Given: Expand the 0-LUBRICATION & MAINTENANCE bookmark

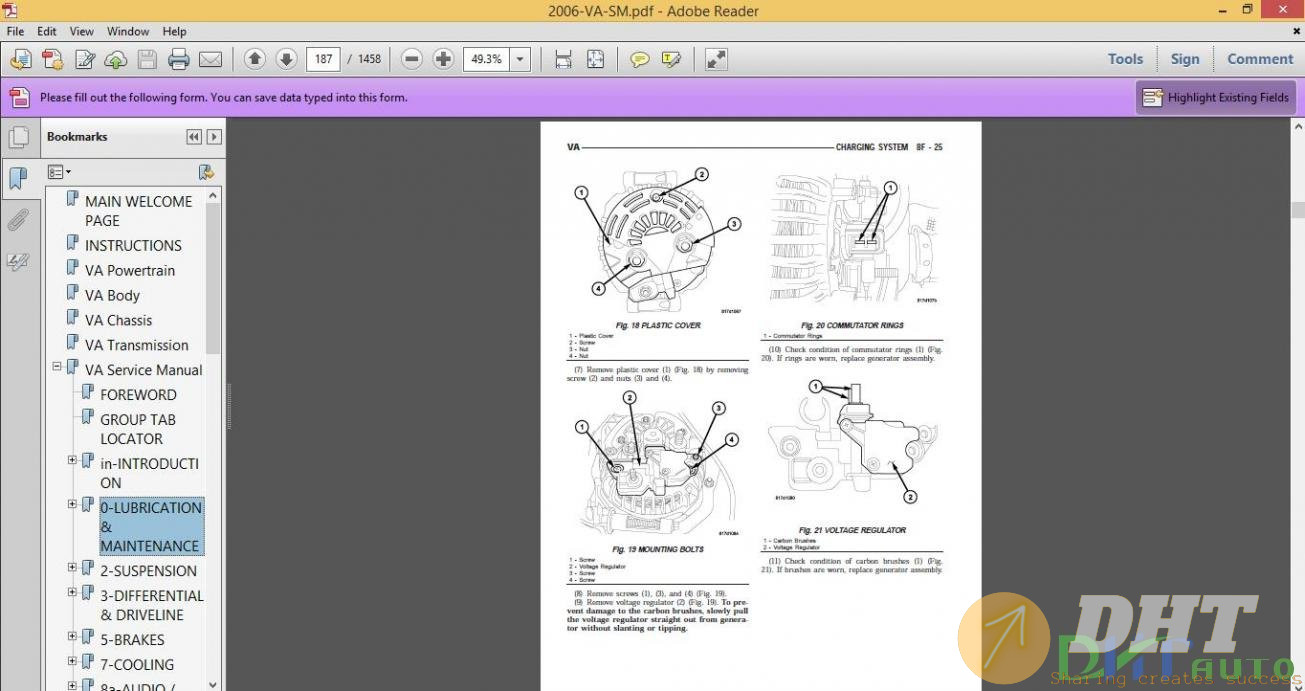Looking at the screenshot, I should (x=72, y=504).
